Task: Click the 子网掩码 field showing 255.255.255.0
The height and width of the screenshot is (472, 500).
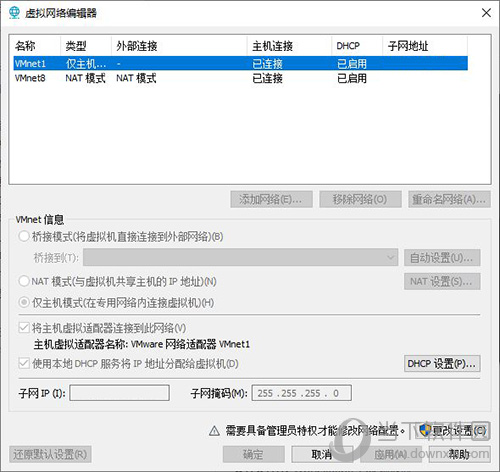Action: tap(301, 393)
